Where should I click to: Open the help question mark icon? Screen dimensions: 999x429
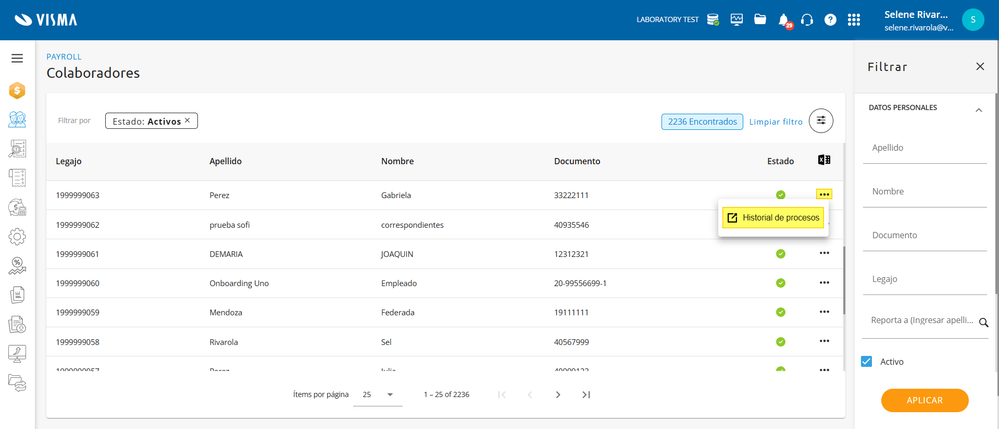(830, 20)
